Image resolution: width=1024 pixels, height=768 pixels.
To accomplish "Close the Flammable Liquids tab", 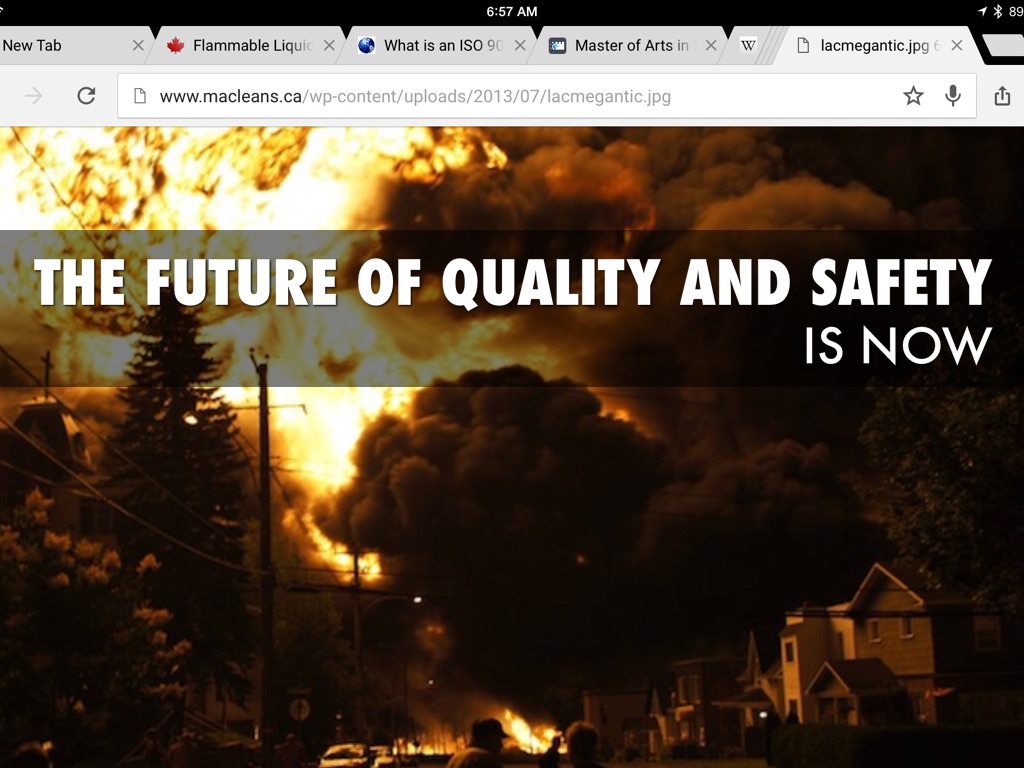I will point(329,45).
